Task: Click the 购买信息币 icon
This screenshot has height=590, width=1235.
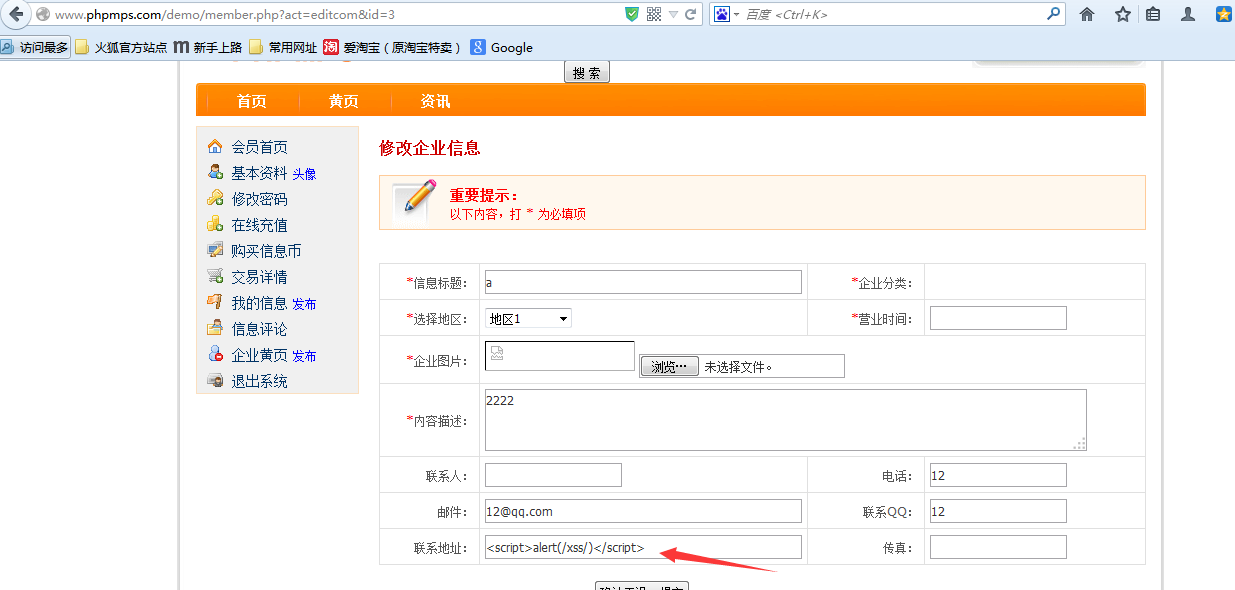Action: coord(215,250)
